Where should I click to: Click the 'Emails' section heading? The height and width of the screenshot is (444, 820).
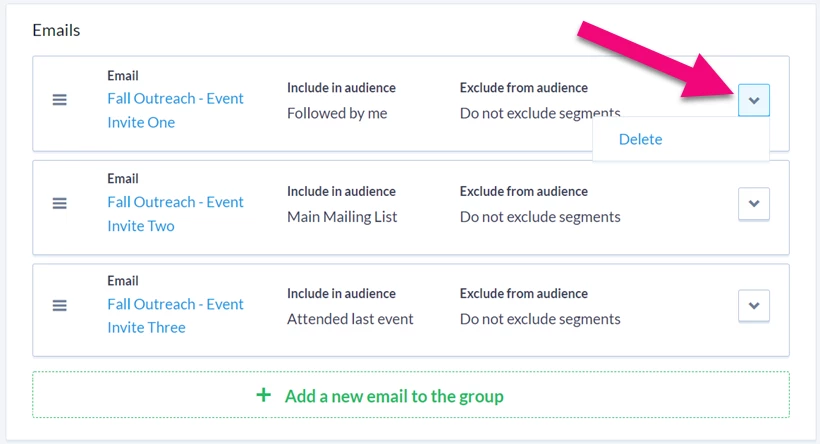[56, 30]
